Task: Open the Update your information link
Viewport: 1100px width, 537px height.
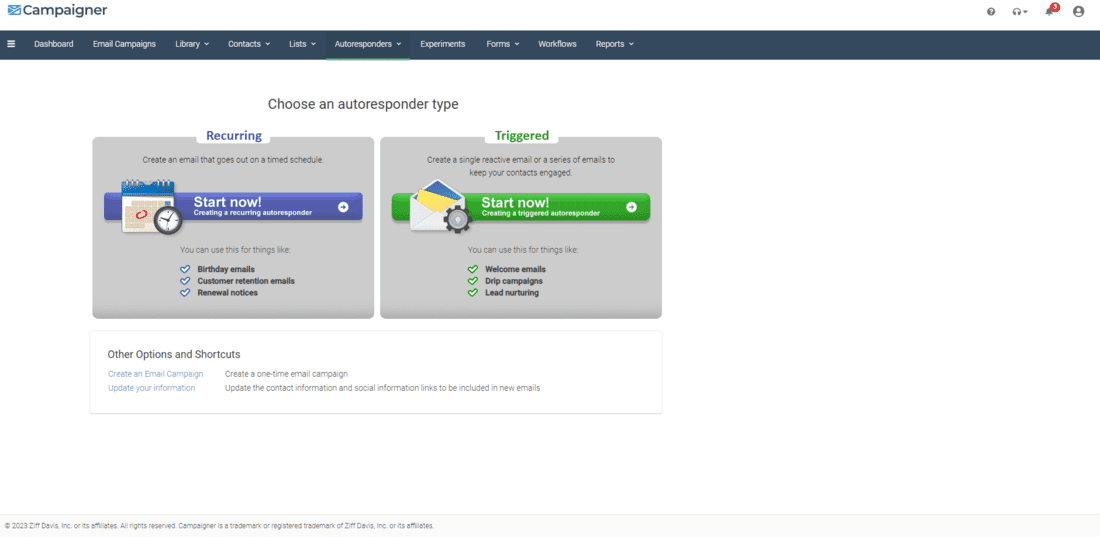Action: coord(152,388)
